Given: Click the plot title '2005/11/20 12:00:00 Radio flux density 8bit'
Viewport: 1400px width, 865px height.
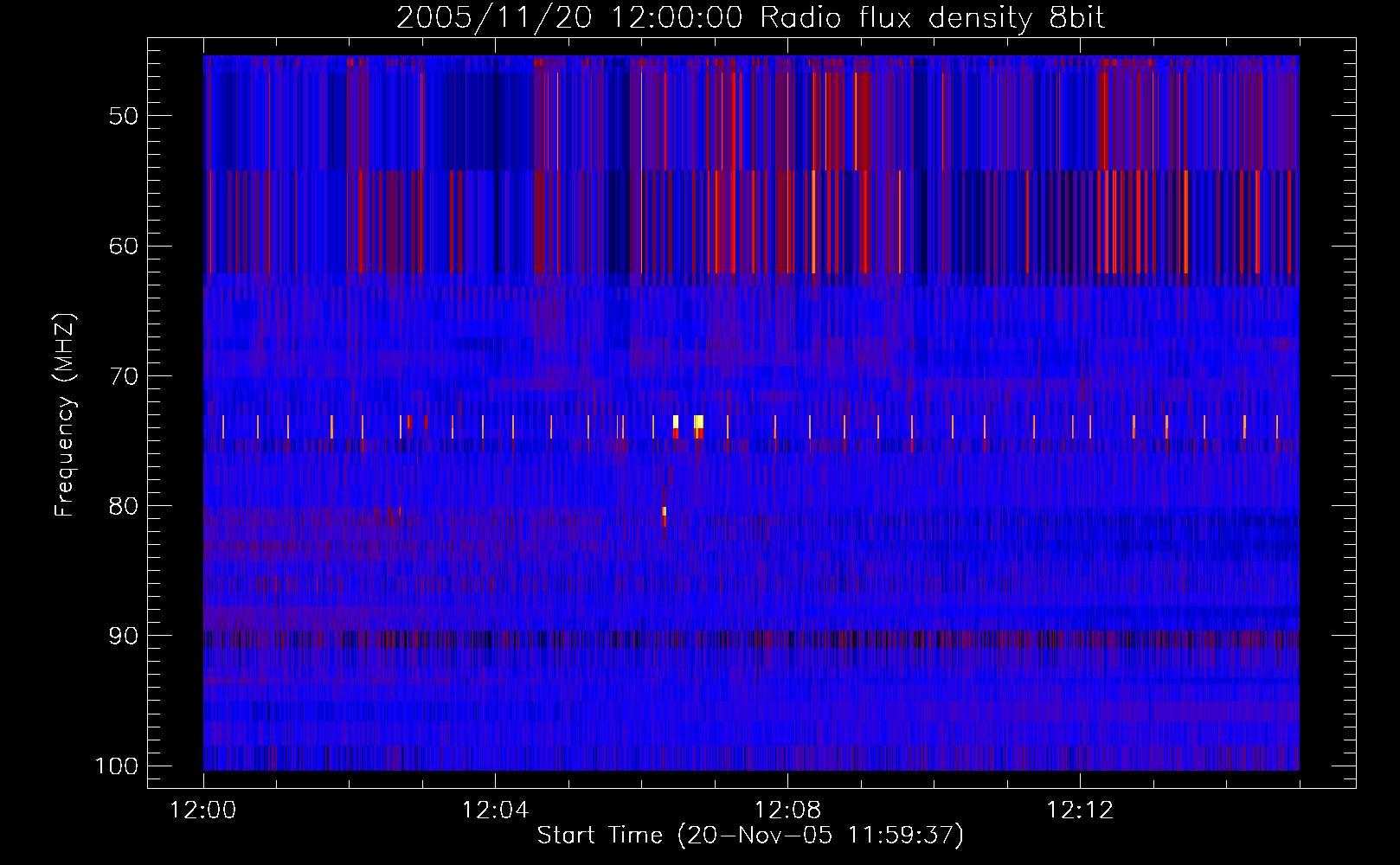Looking at the screenshot, I should coord(750,18).
